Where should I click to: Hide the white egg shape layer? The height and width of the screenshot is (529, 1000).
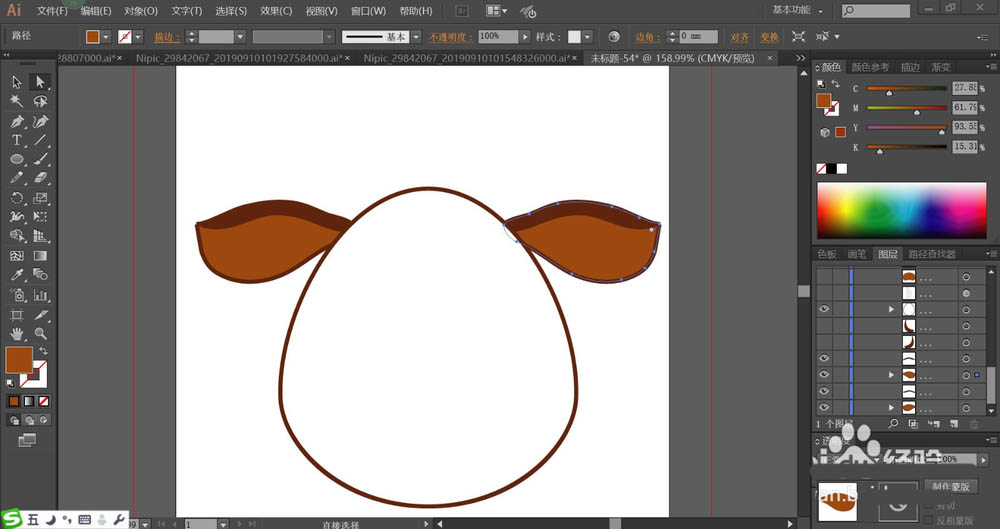[x=824, y=310]
